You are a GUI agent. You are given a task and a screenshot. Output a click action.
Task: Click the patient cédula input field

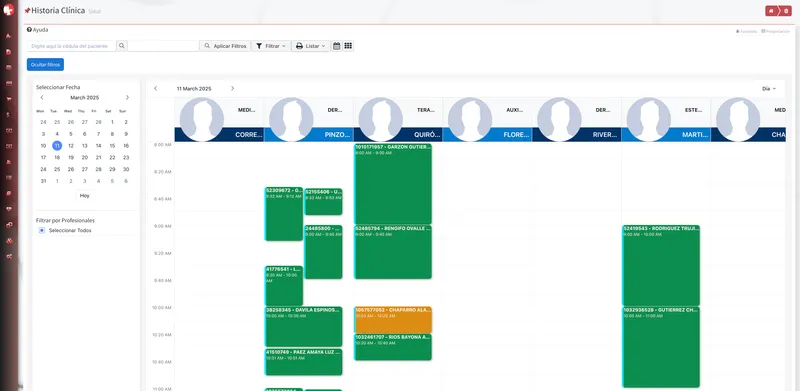71,46
